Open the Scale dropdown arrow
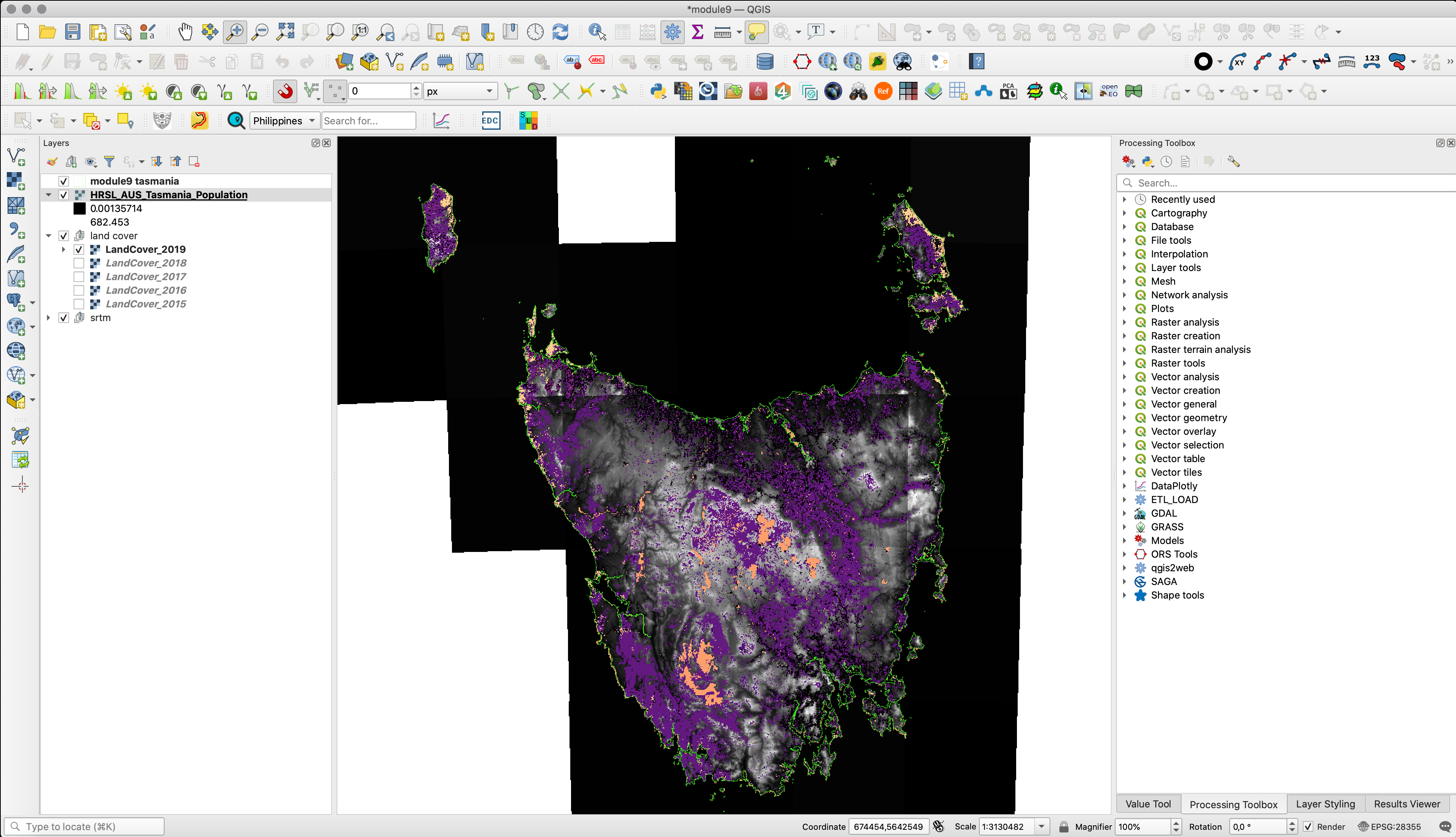The height and width of the screenshot is (837, 1456). [x=1041, y=827]
